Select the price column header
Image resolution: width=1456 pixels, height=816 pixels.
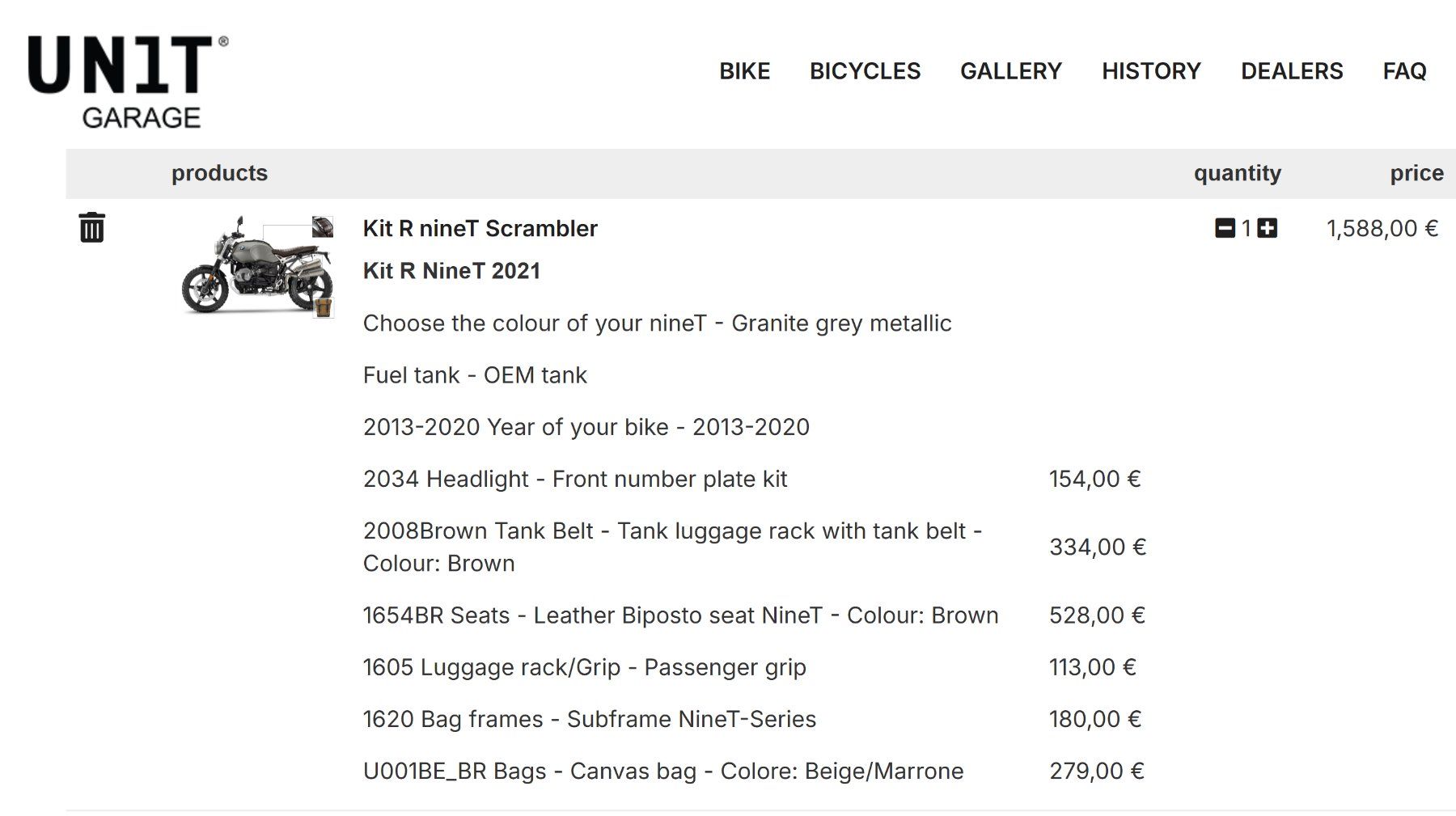point(1416,173)
